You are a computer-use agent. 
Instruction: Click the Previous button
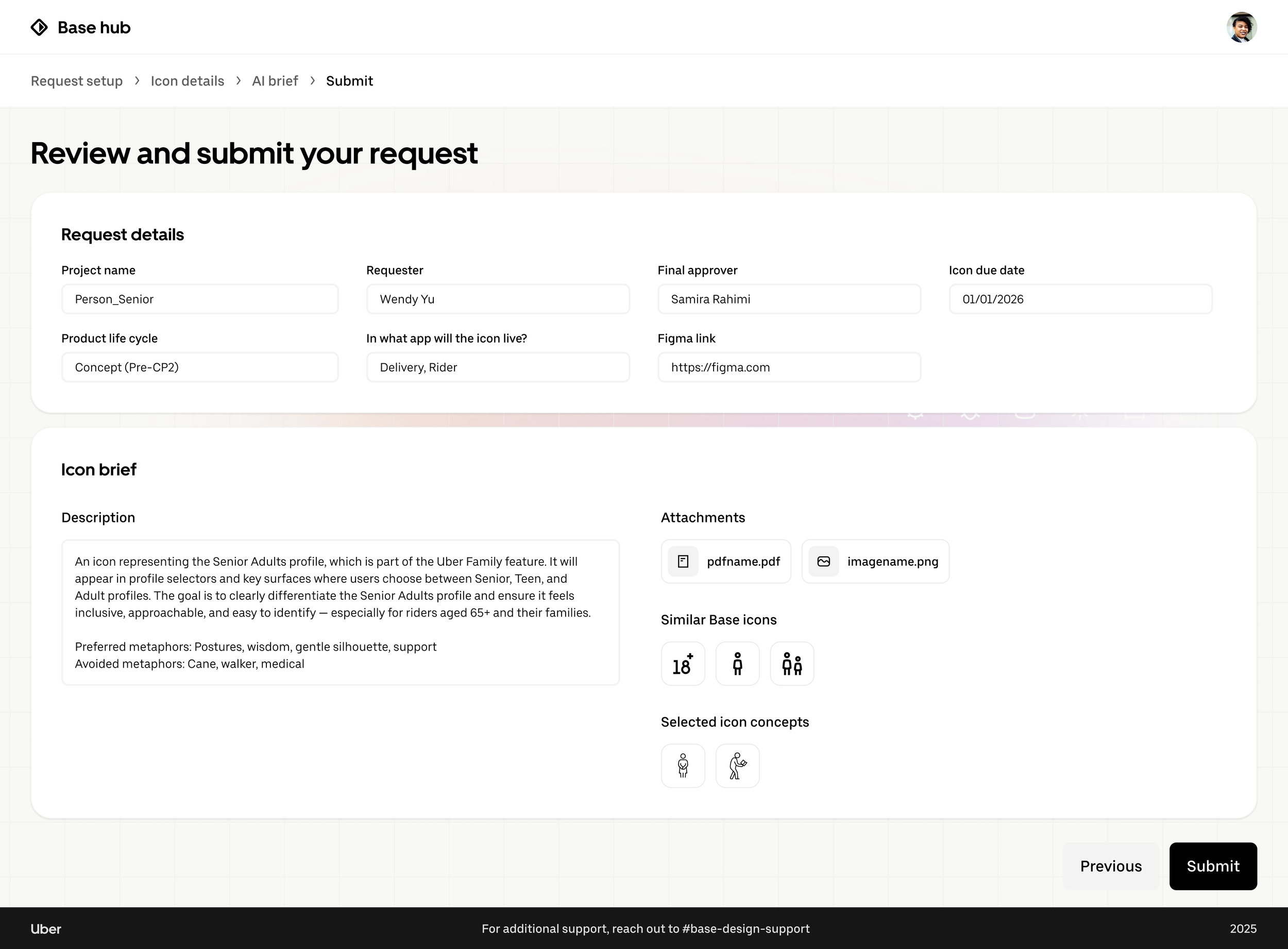click(1110, 866)
